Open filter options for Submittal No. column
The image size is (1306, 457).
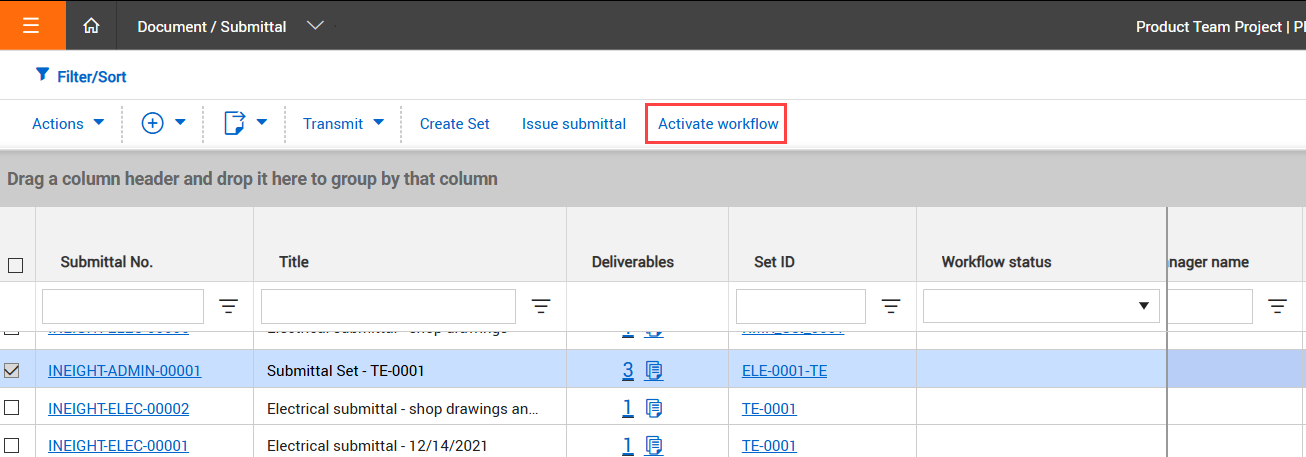228,307
